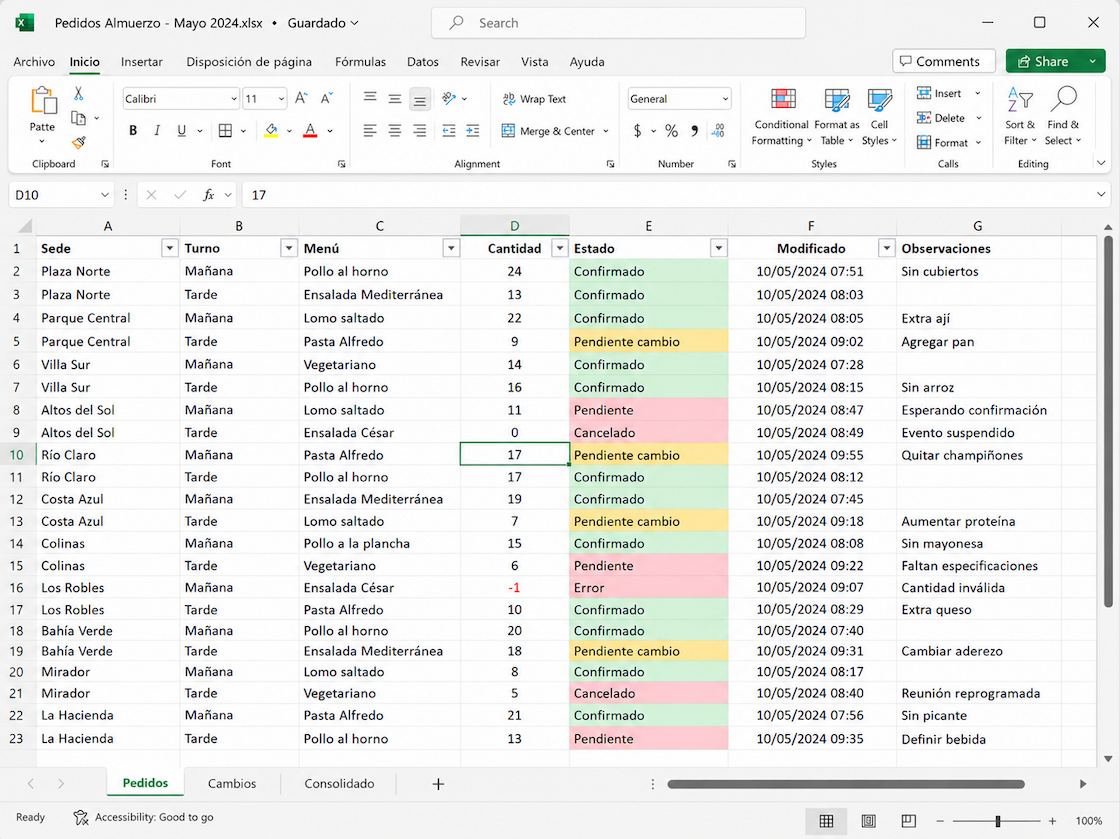1120x839 pixels.
Task: Open the Fórmulas ribbon tab
Action: (360, 62)
